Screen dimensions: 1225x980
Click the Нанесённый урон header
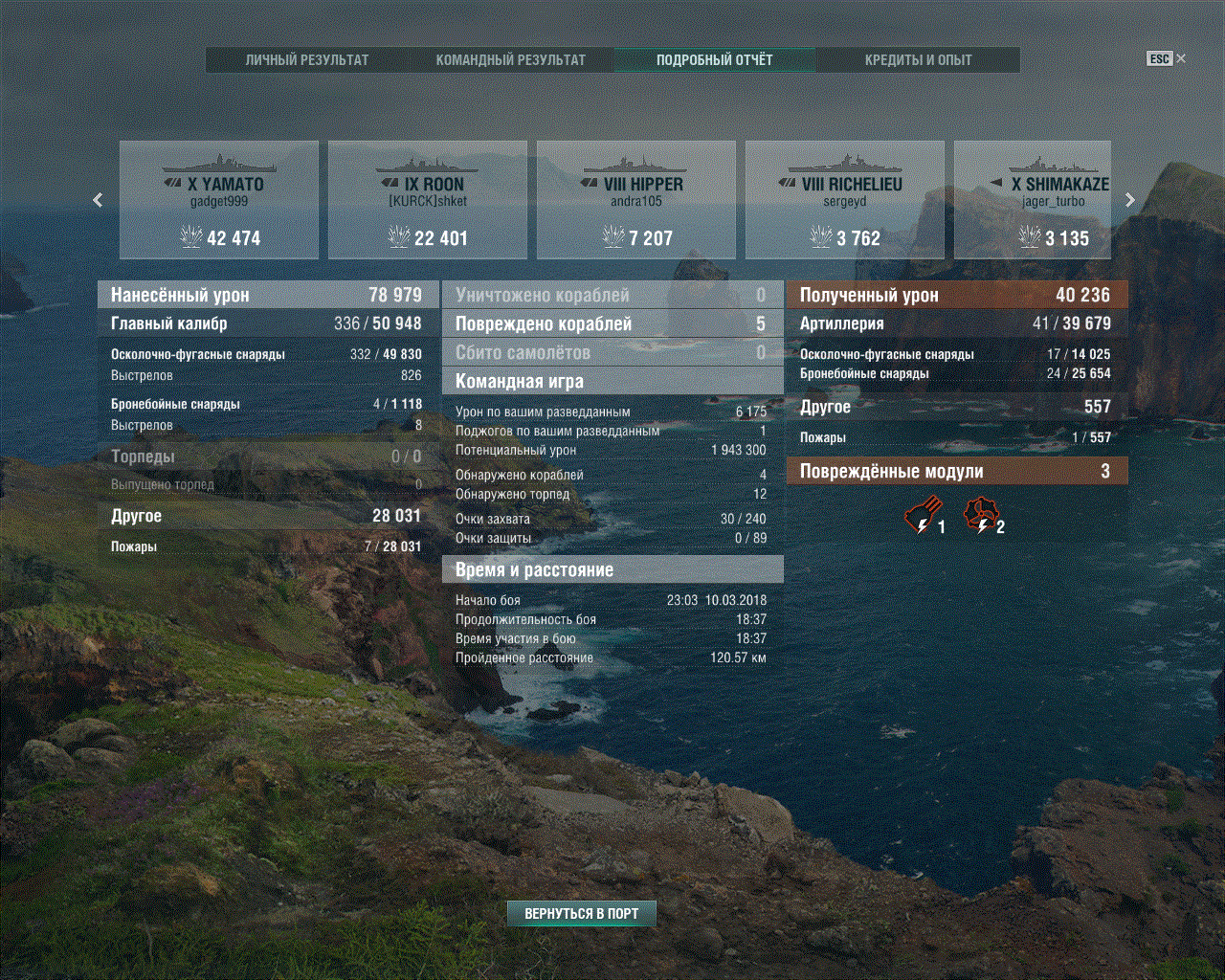pyautogui.click(x=268, y=295)
